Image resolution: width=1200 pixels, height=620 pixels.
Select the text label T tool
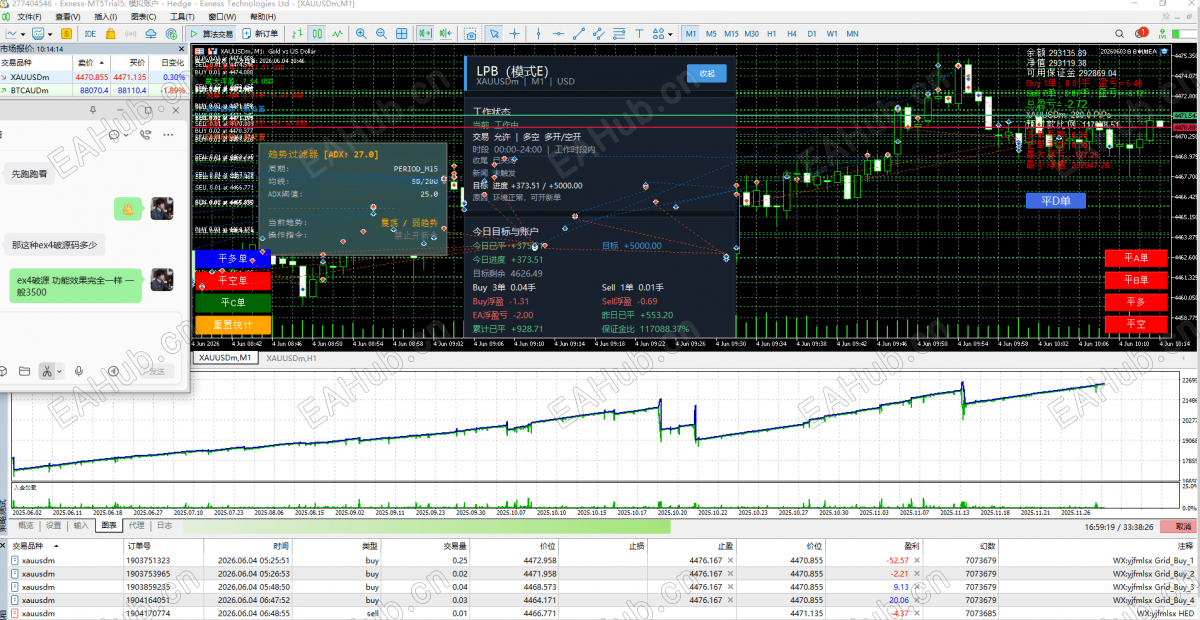point(638,33)
